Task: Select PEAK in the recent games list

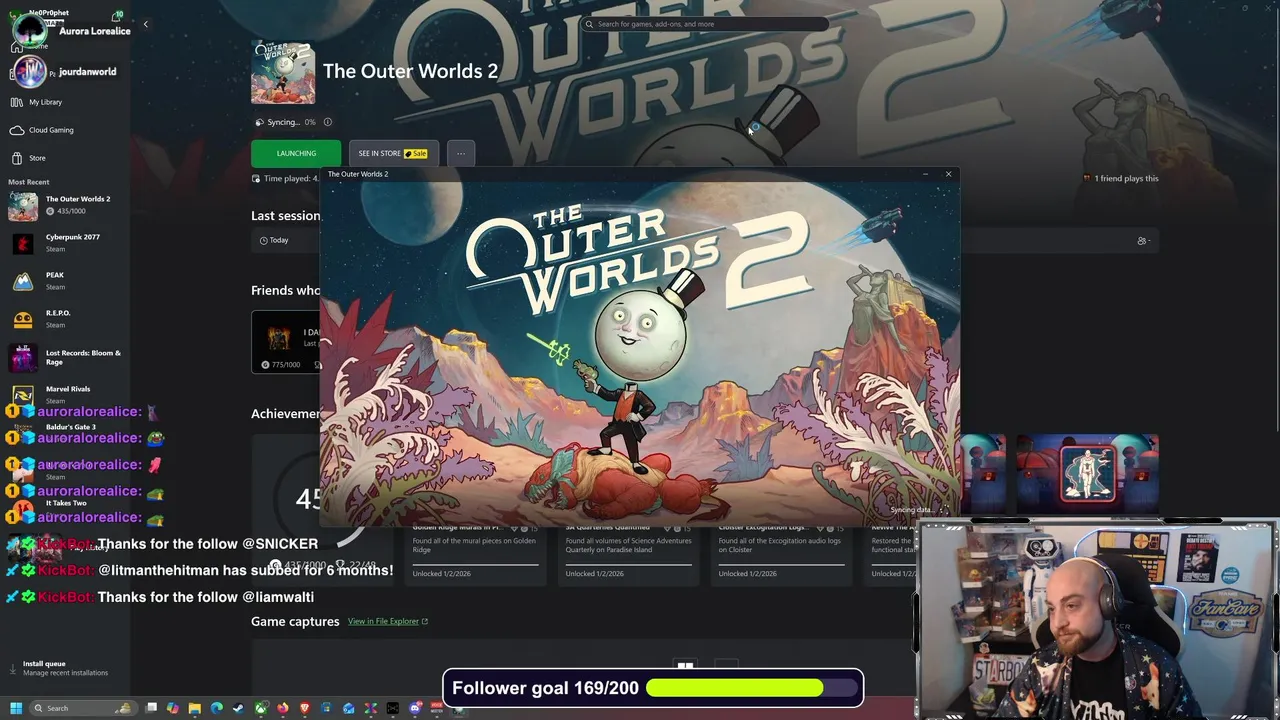Action: [x=66, y=281]
